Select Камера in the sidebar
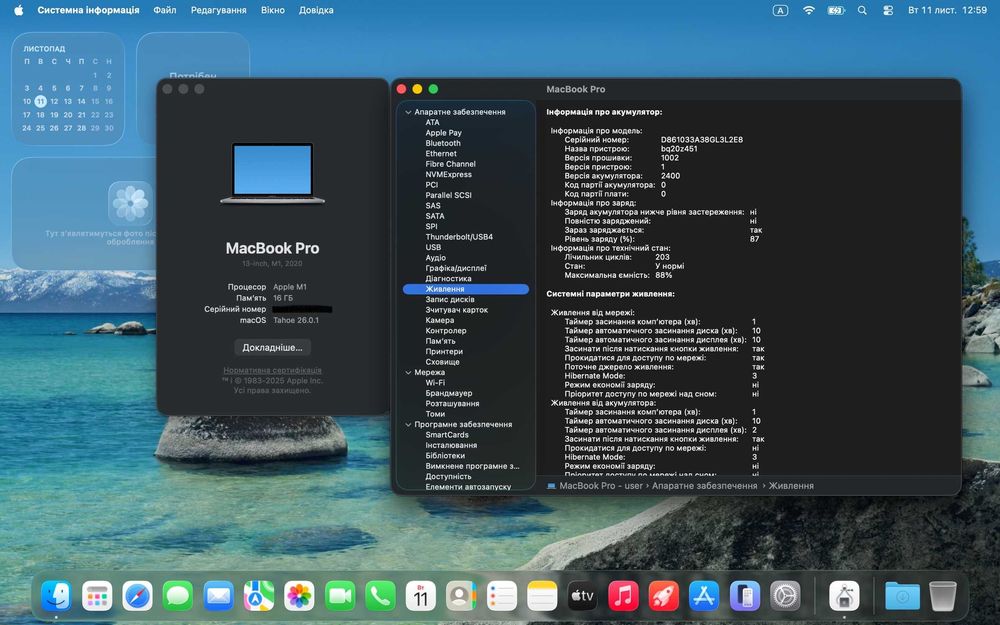The height and width of the screenshot is (625, 1000). [439, 320]
